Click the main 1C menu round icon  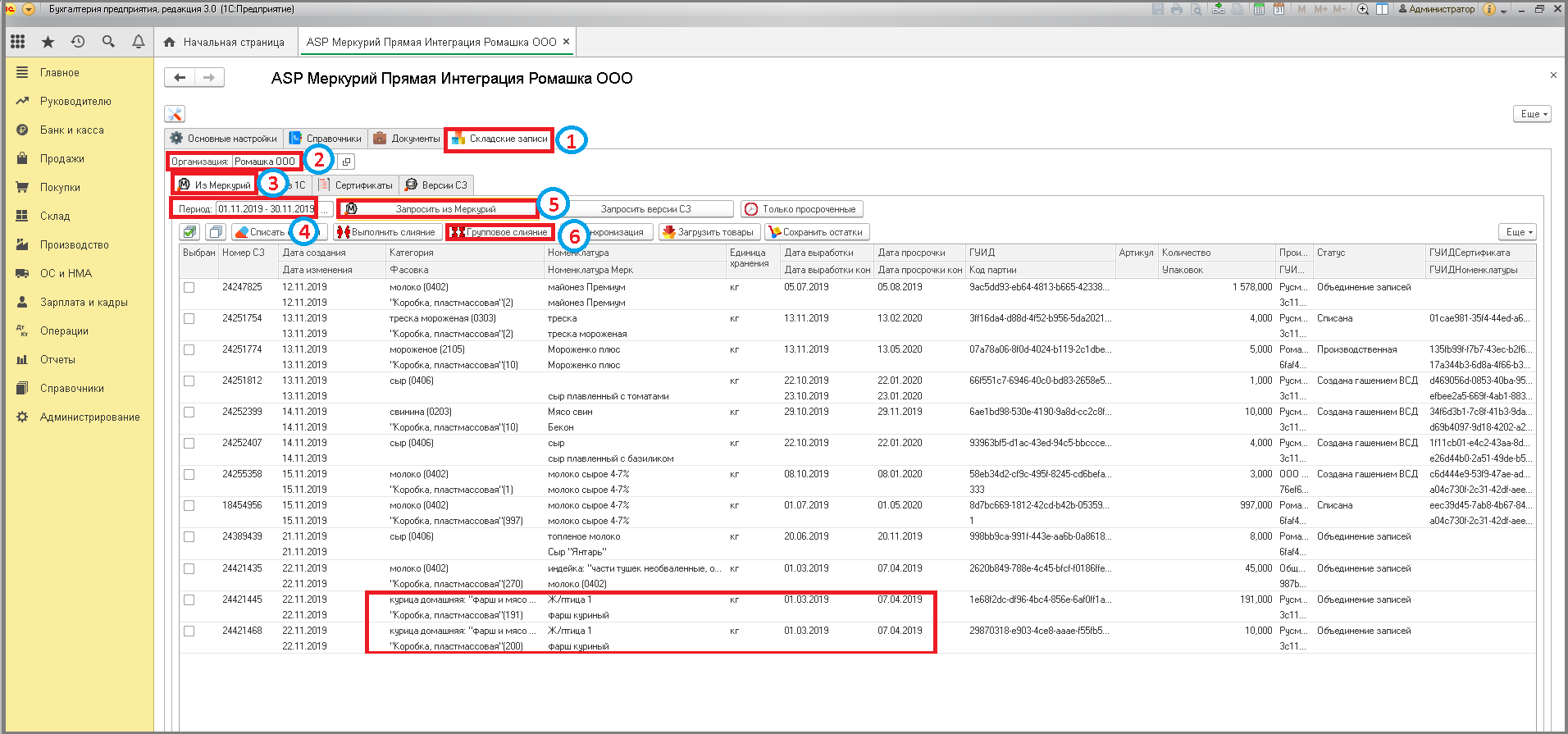[29, 9]
